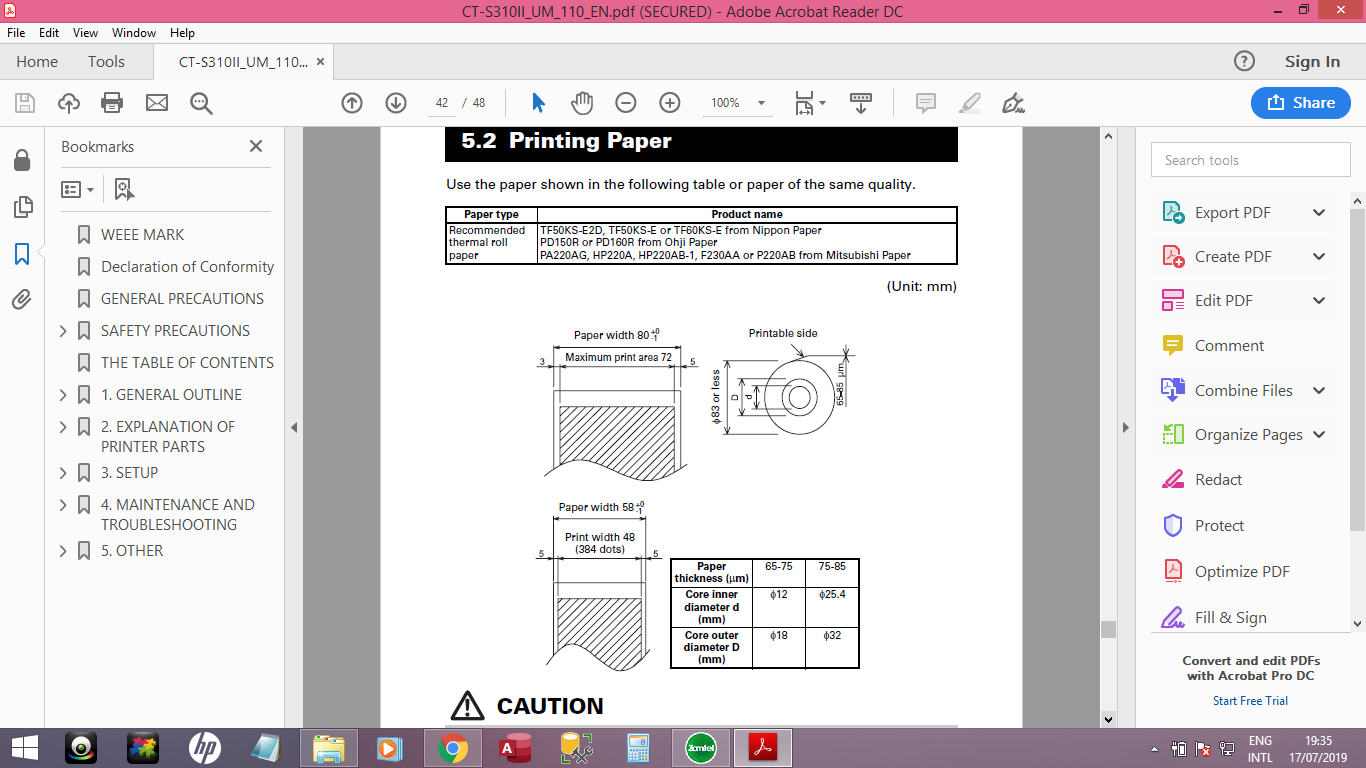This screenshot has height=768, width=1366.
Task: Click the Share button
Action: click(1300, 103)
